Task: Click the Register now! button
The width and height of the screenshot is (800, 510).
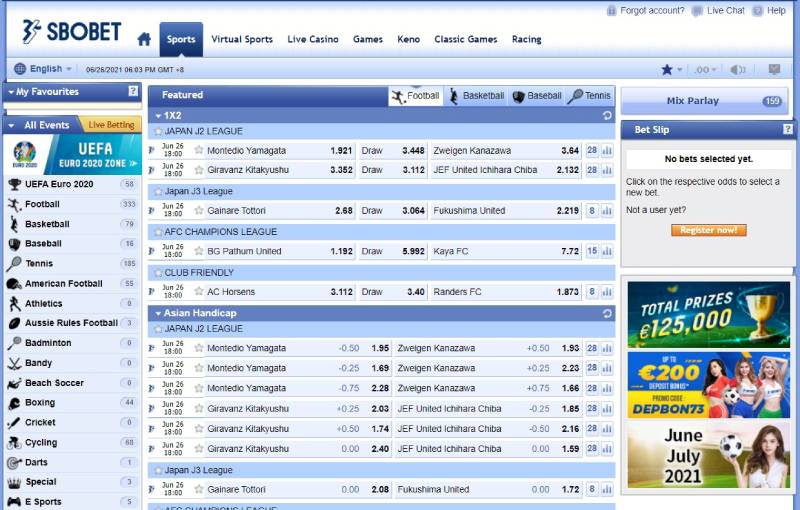Action: pos(708,230)
